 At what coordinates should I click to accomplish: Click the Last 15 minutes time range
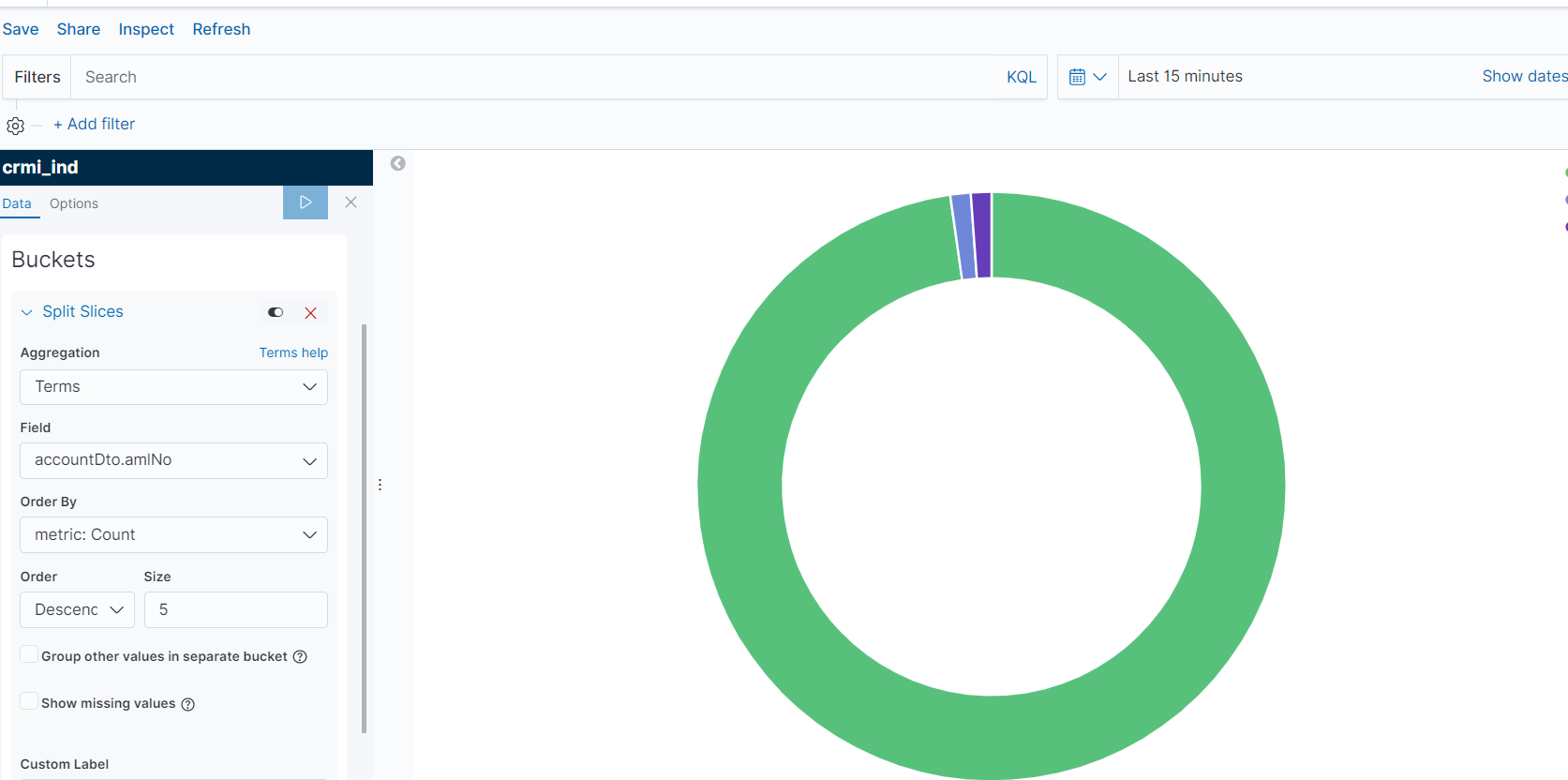pos(1185,76)
